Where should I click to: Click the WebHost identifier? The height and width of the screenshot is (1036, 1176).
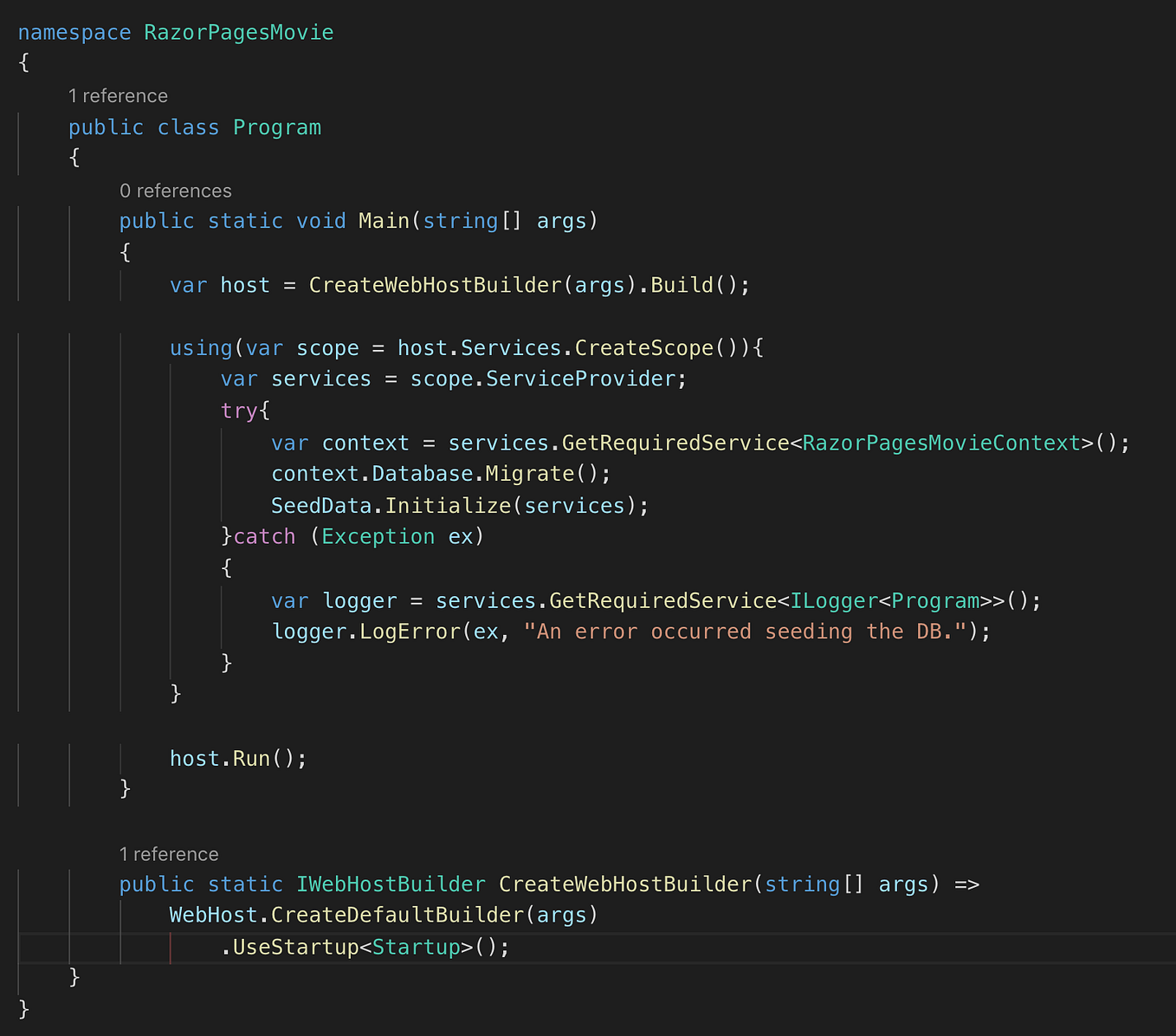213,915
